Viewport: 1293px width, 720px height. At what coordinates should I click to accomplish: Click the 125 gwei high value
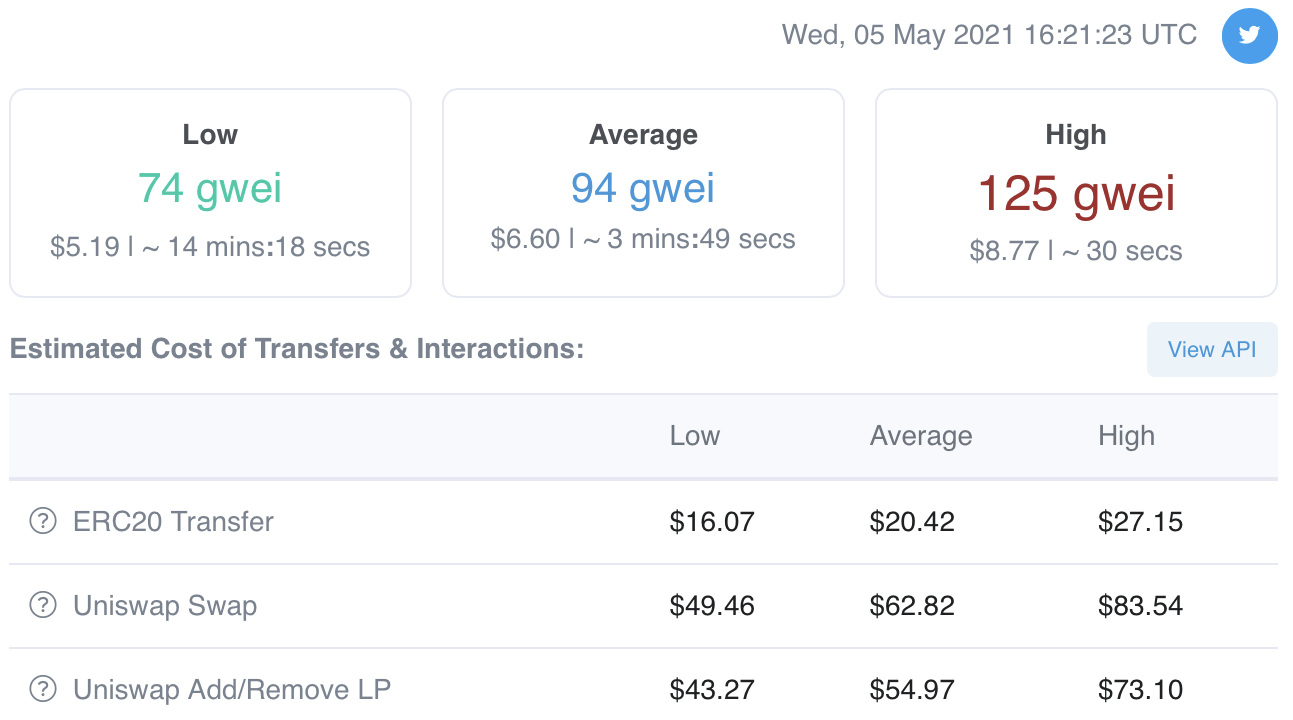point(1076,193)
